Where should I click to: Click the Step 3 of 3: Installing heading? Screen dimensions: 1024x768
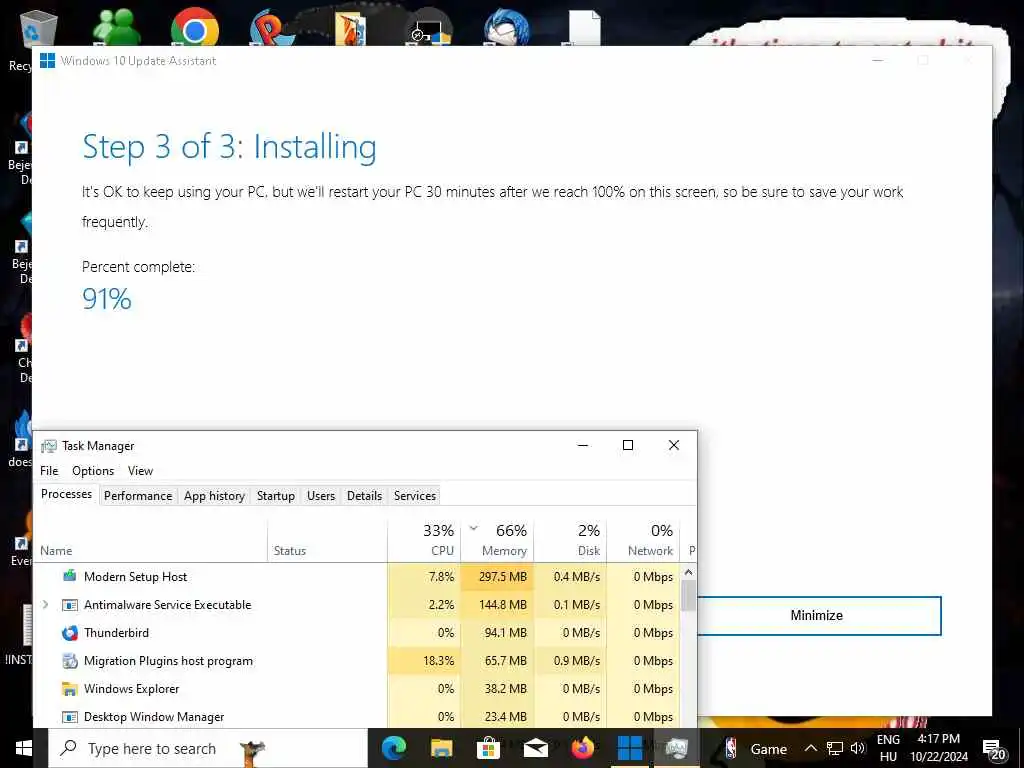(229, 147)
